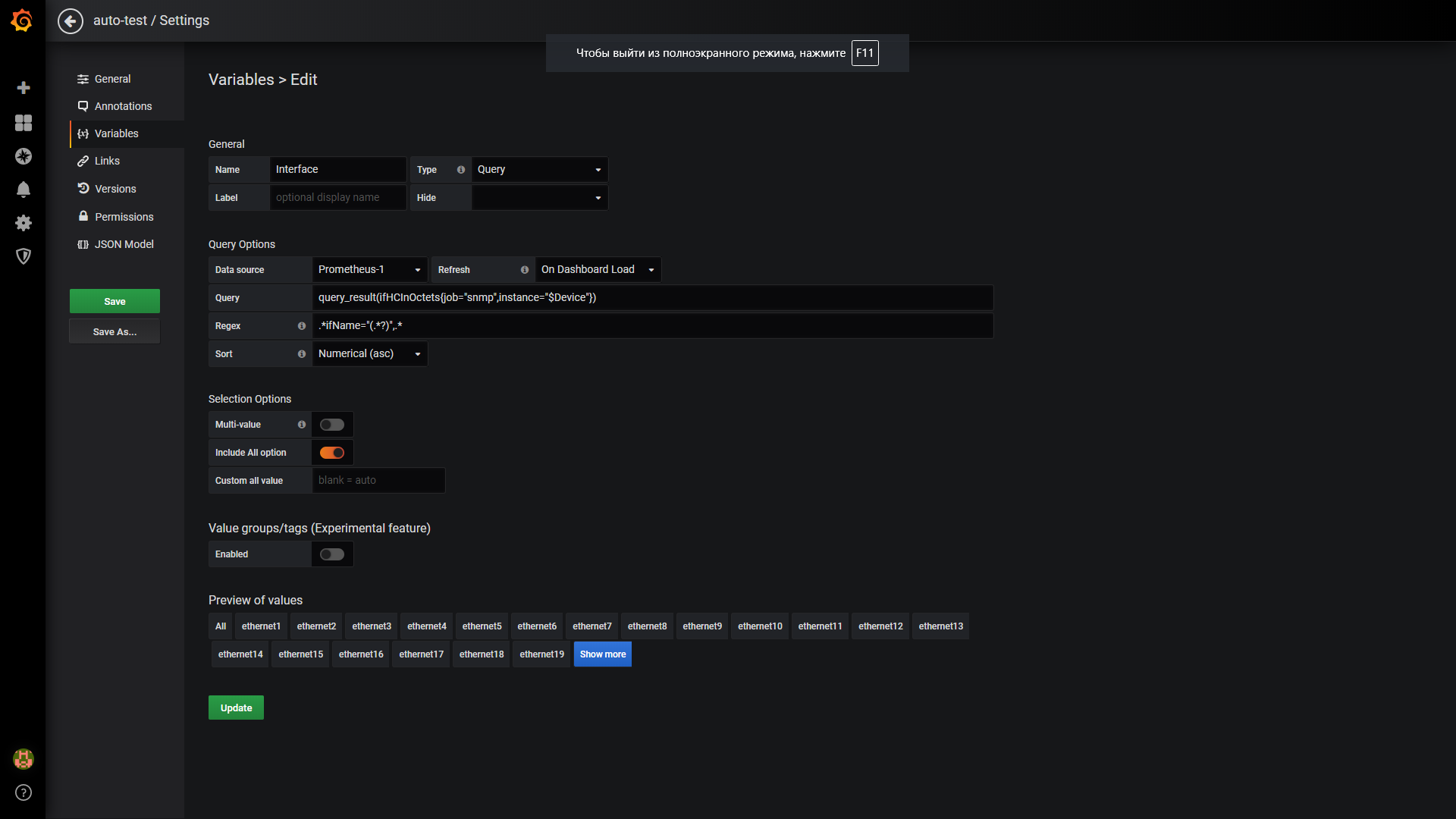Image resolution: width=1456 pixels, height=819 pixels.
Task: Click Show more preview values
Action: [x=602, y=654]
